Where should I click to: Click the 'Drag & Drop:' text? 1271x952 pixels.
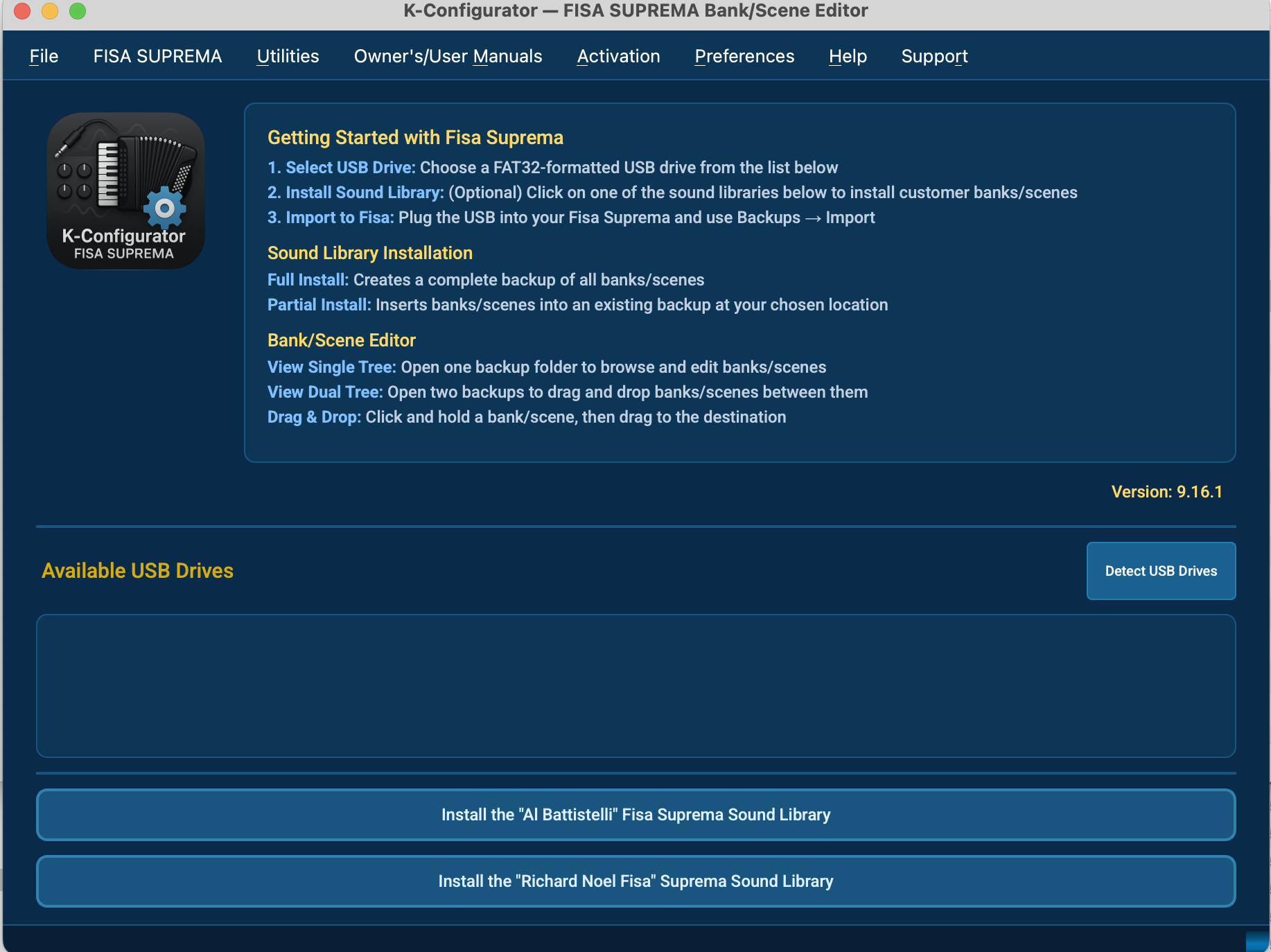pyautogui.click(x=315, y=417)
